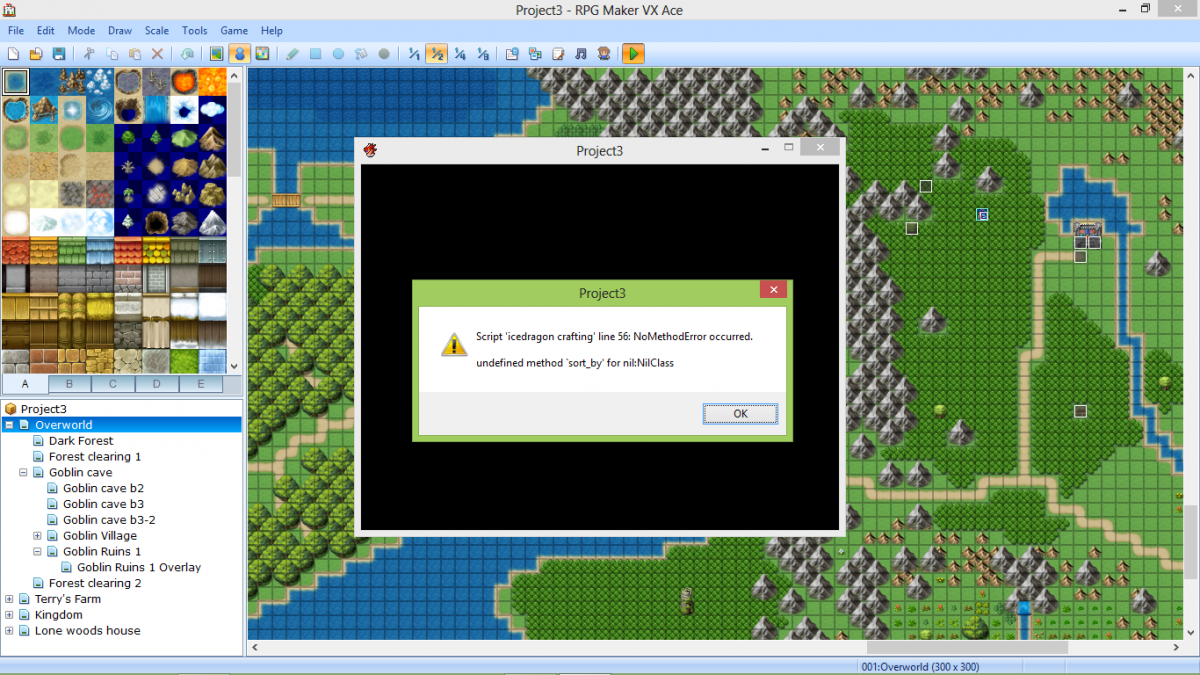Select Forest clearing 1 map
The width and height of the screenshot is (1200, 675).
[x=95, y=457]
